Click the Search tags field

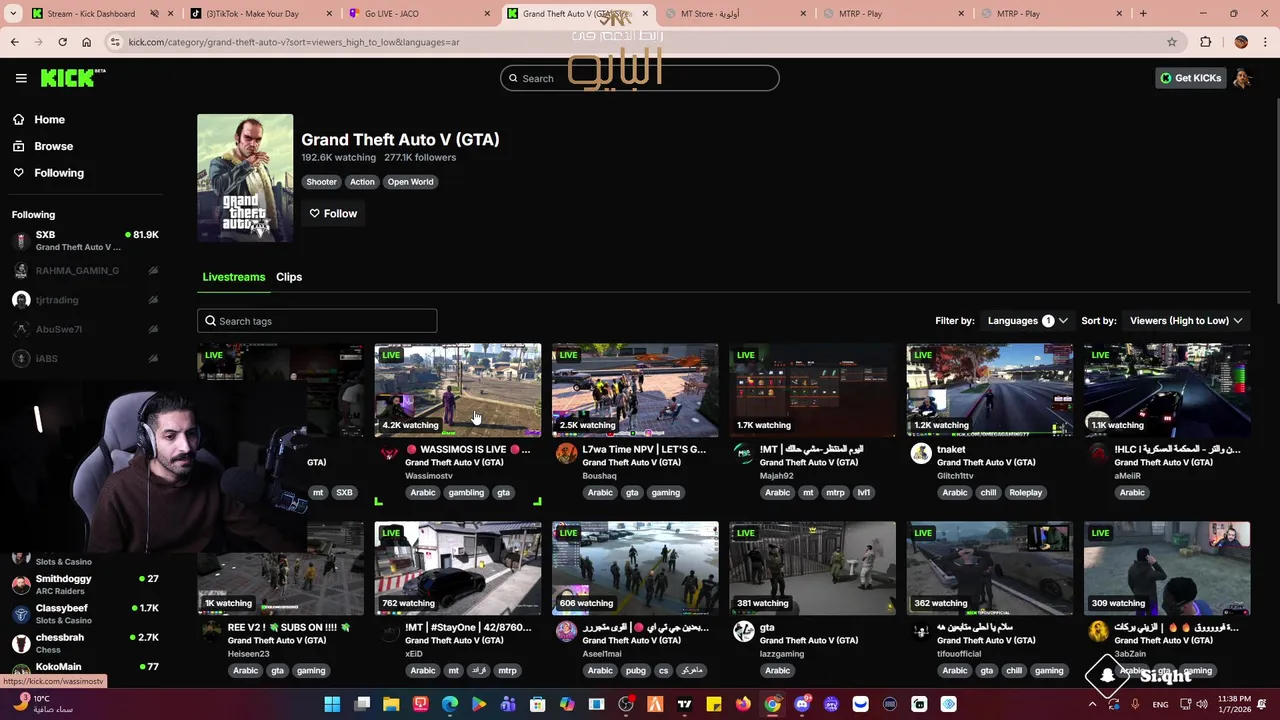317,321
